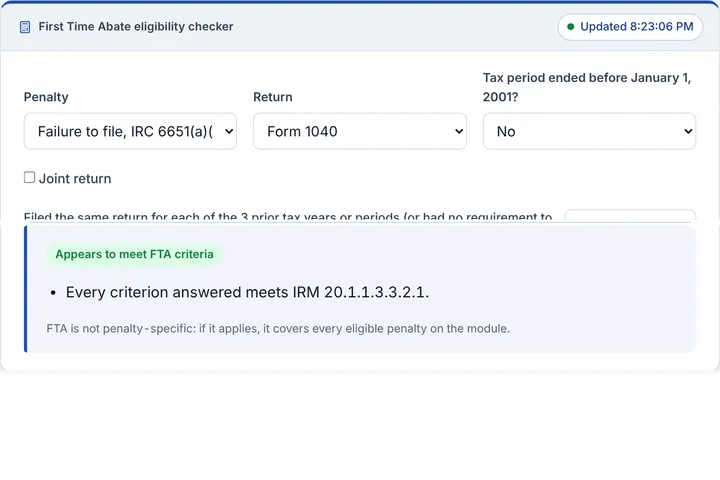
Task: Click the First Time Abate eligibility checker title
Action: pyautogui.click(x=136, y=27)
